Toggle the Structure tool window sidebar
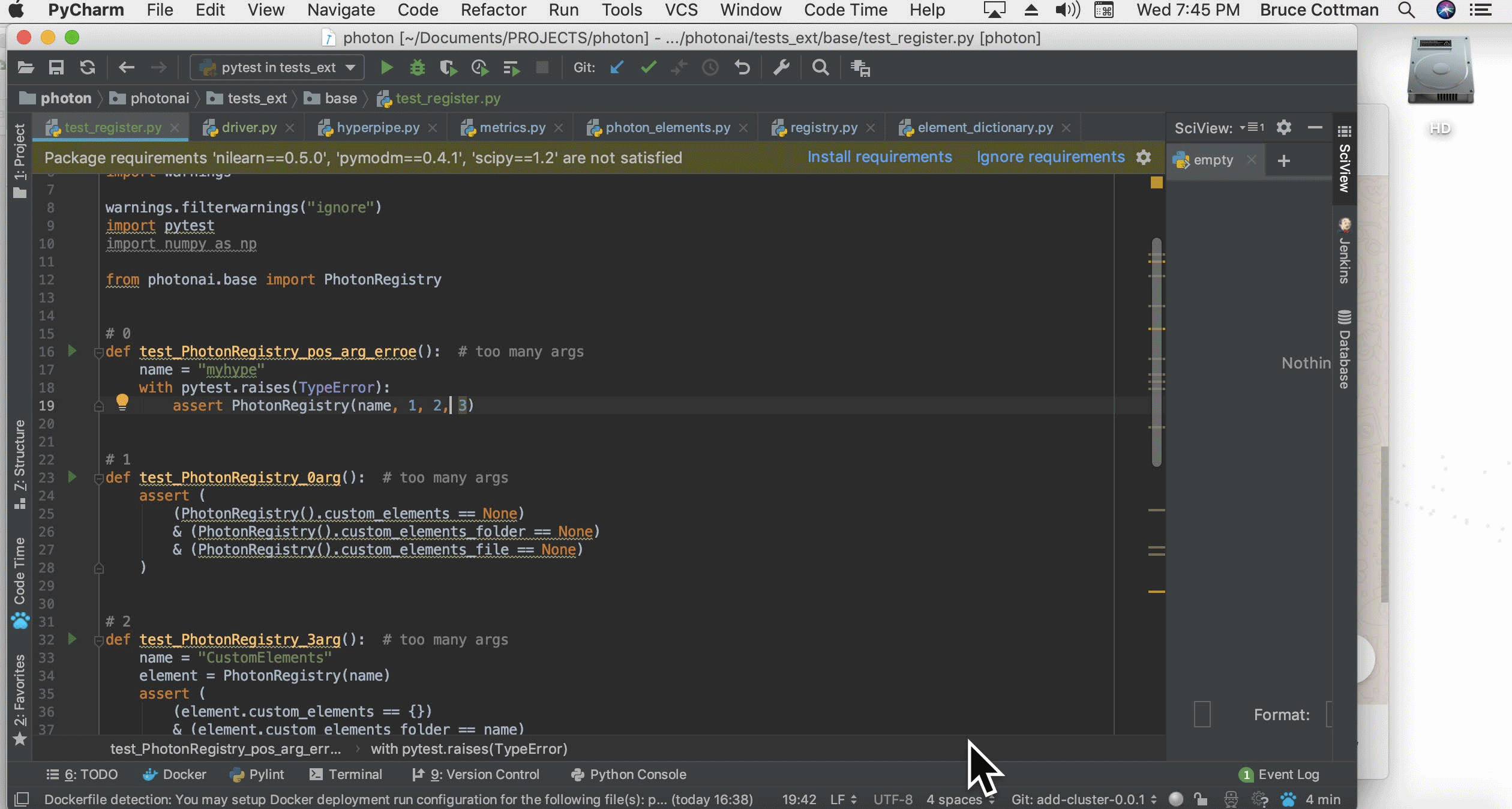 (20, 463)
